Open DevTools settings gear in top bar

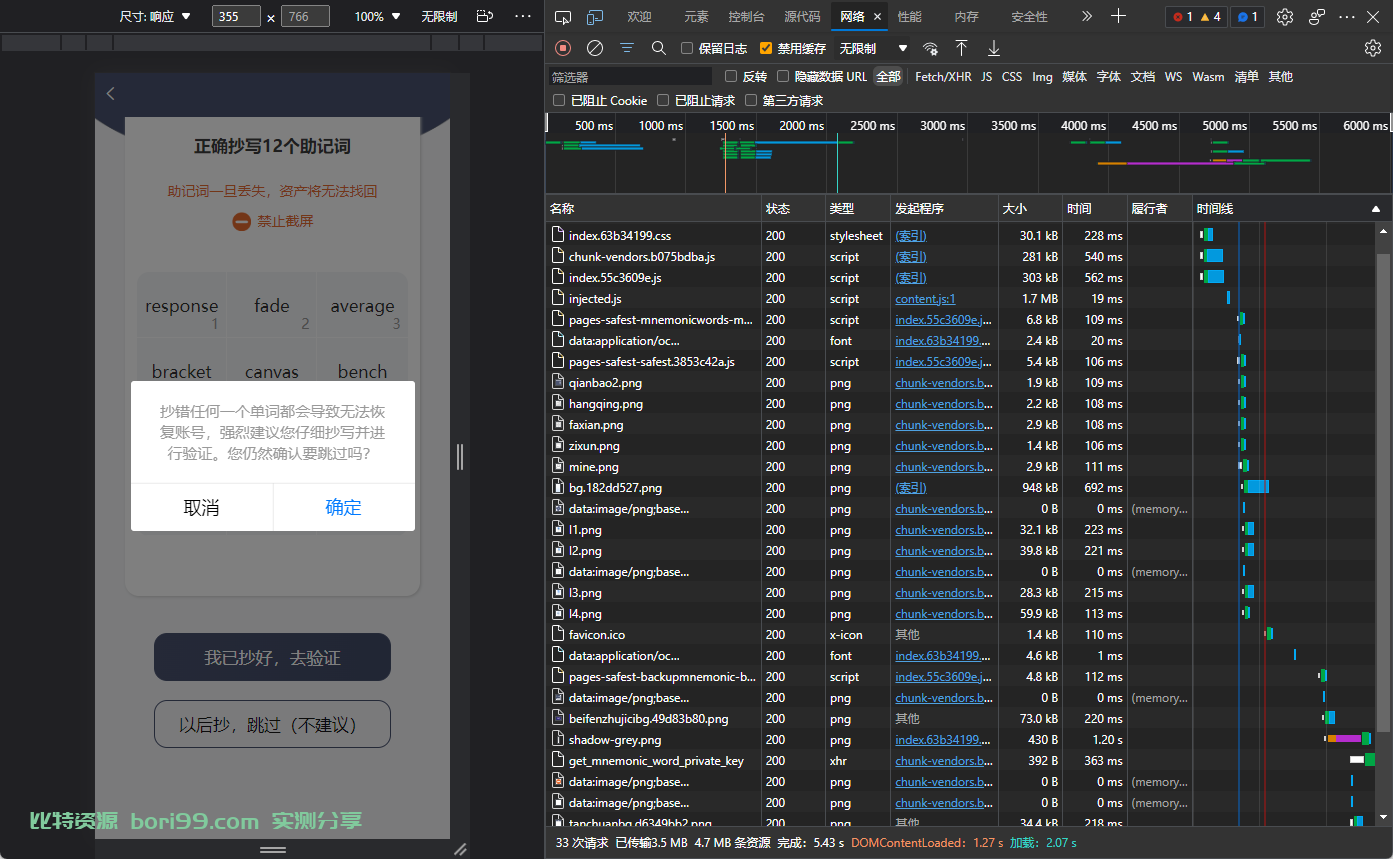(x=1285, y=17)
